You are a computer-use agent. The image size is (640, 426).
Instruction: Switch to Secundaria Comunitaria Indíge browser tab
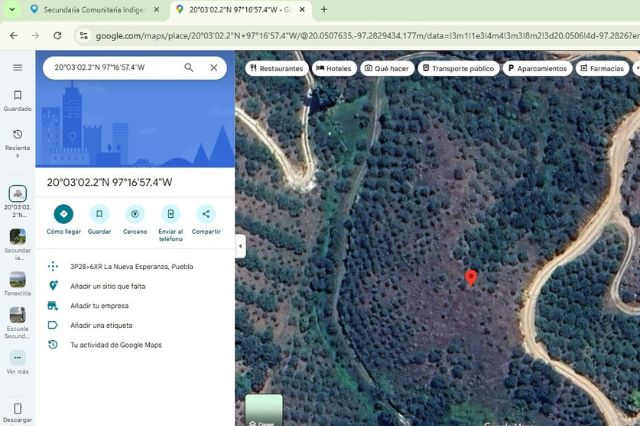click(92, 9)
